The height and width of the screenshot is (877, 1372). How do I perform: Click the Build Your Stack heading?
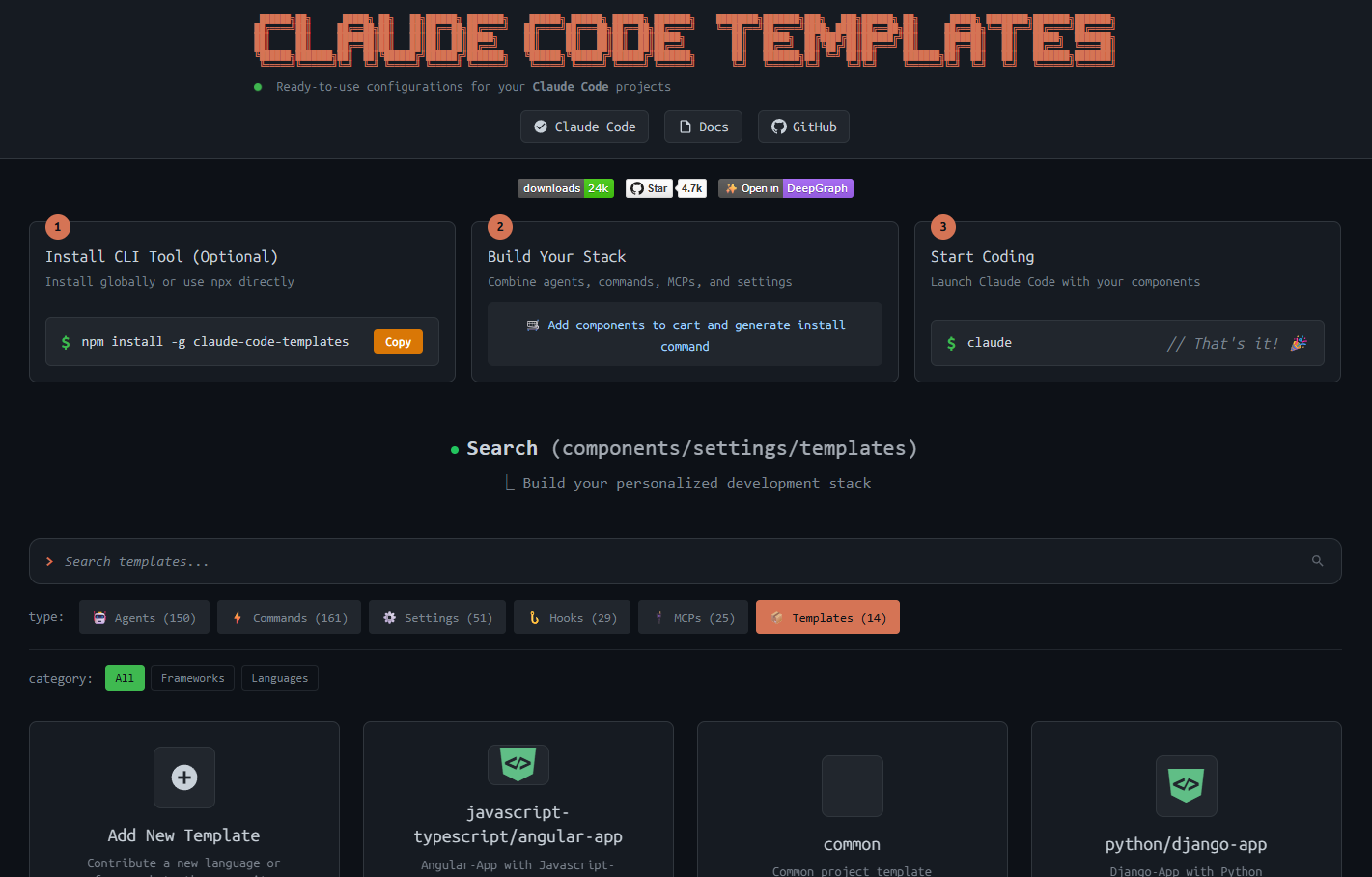556,256
